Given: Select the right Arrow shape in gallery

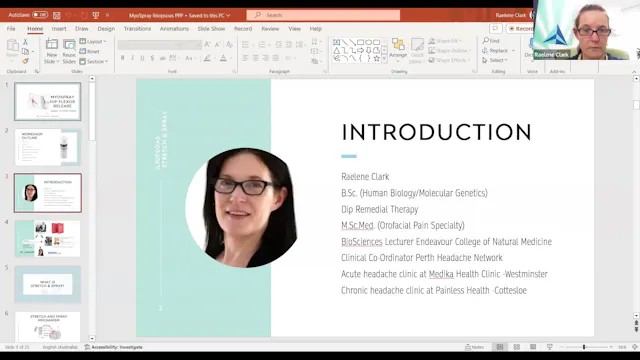Looking at the screenshot, I should tap(360, 51).
